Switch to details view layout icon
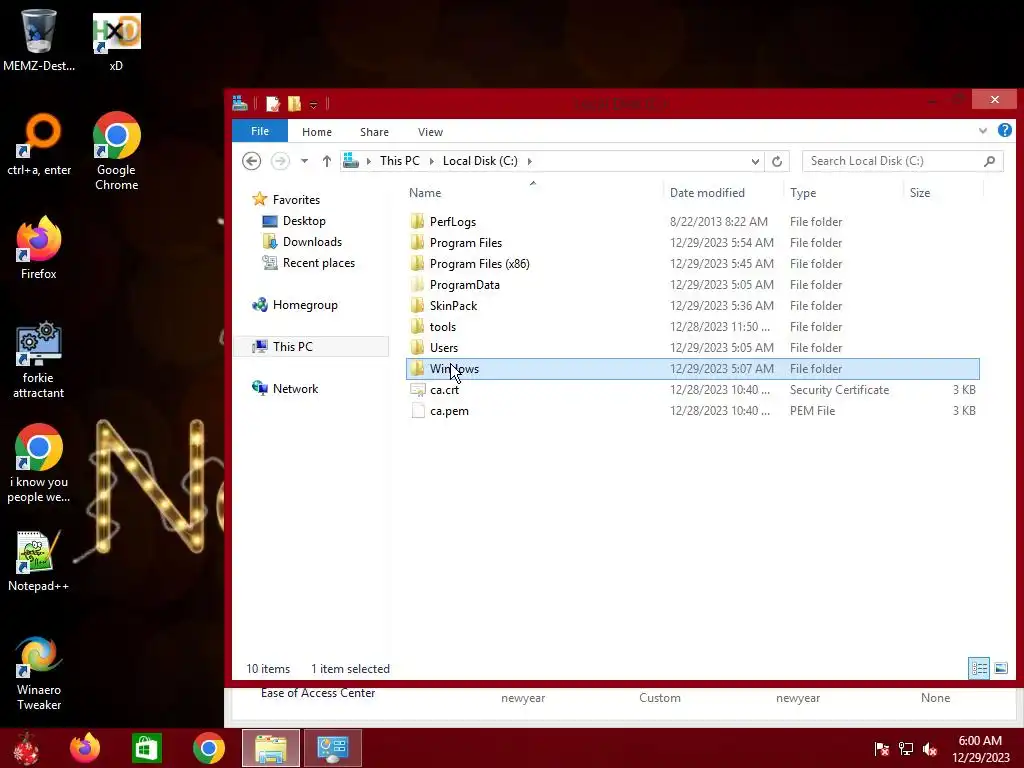 pyautogui.click(x=978, y=668)
